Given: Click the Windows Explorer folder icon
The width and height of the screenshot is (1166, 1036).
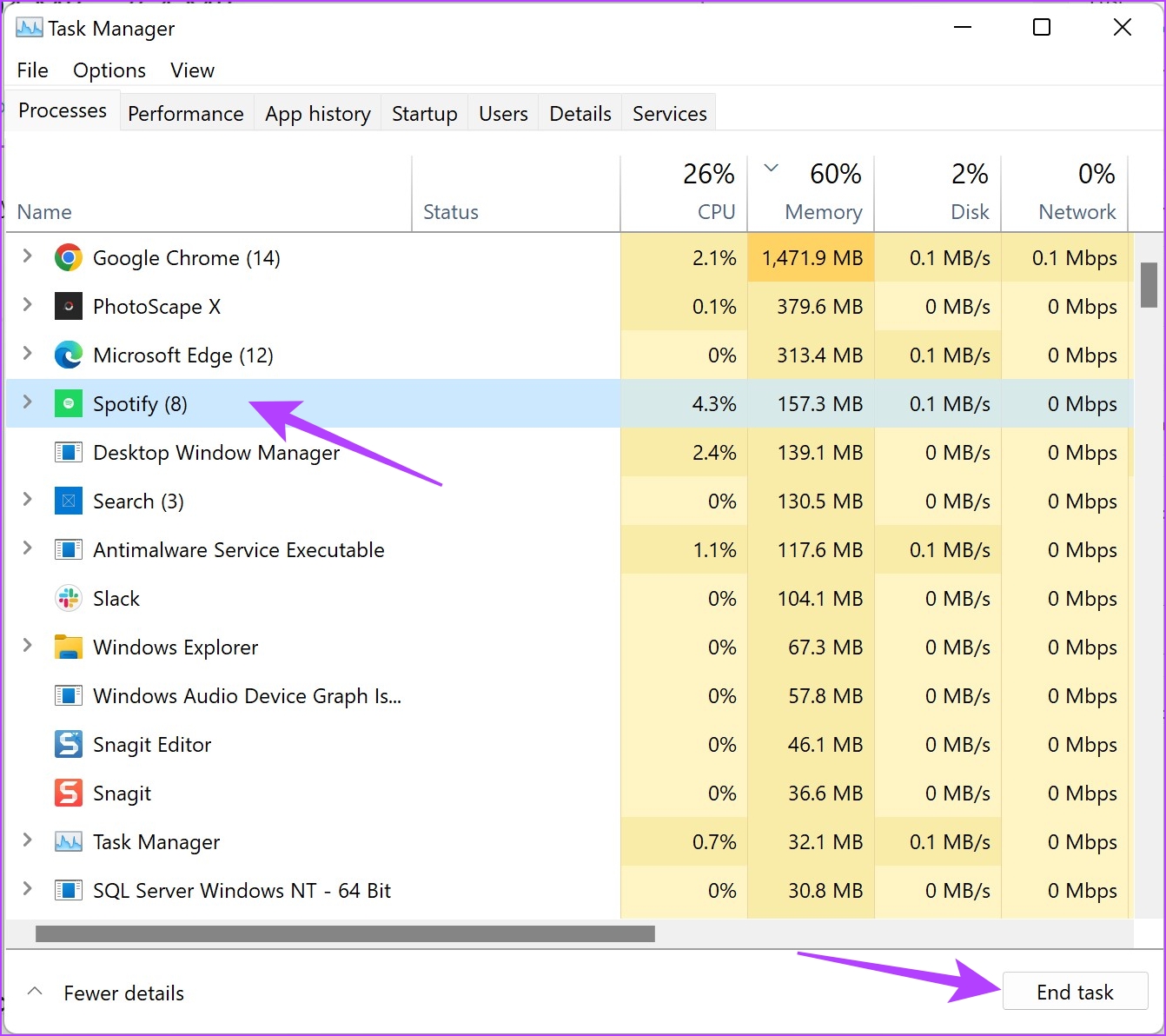Looking at the screenshot, I should click(x=69, y=647).
